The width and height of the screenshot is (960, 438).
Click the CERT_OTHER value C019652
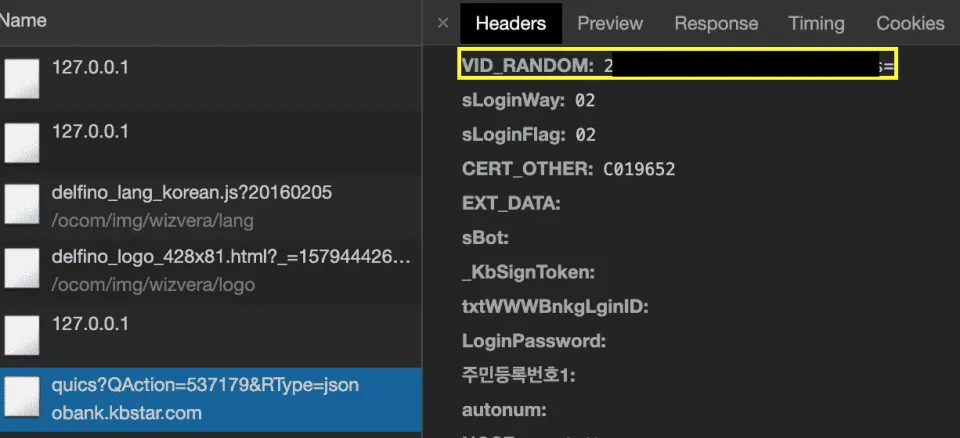point(639,169)
